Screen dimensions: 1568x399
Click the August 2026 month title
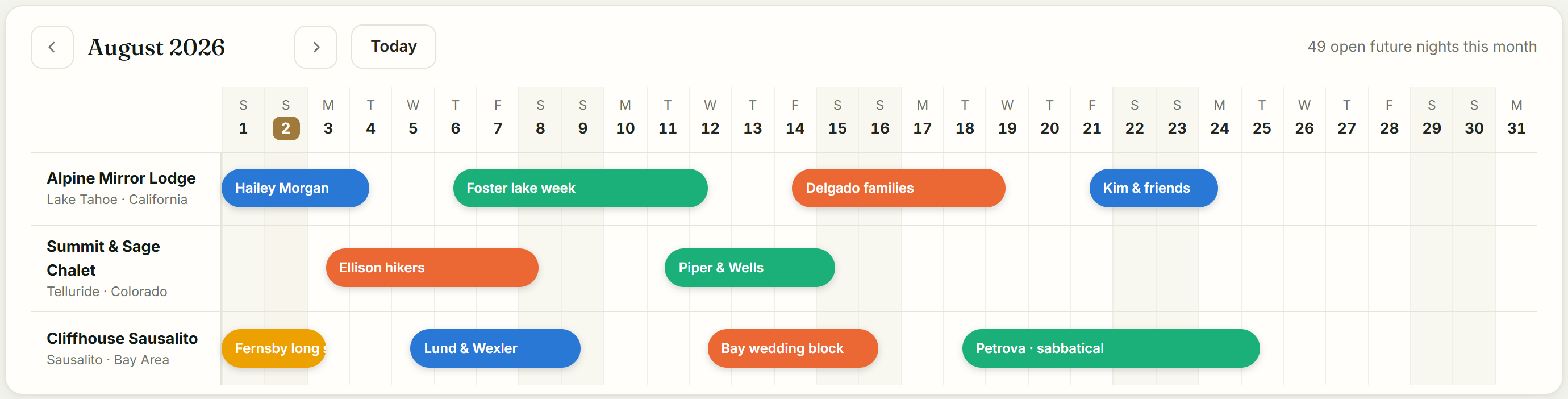point(156,47)
